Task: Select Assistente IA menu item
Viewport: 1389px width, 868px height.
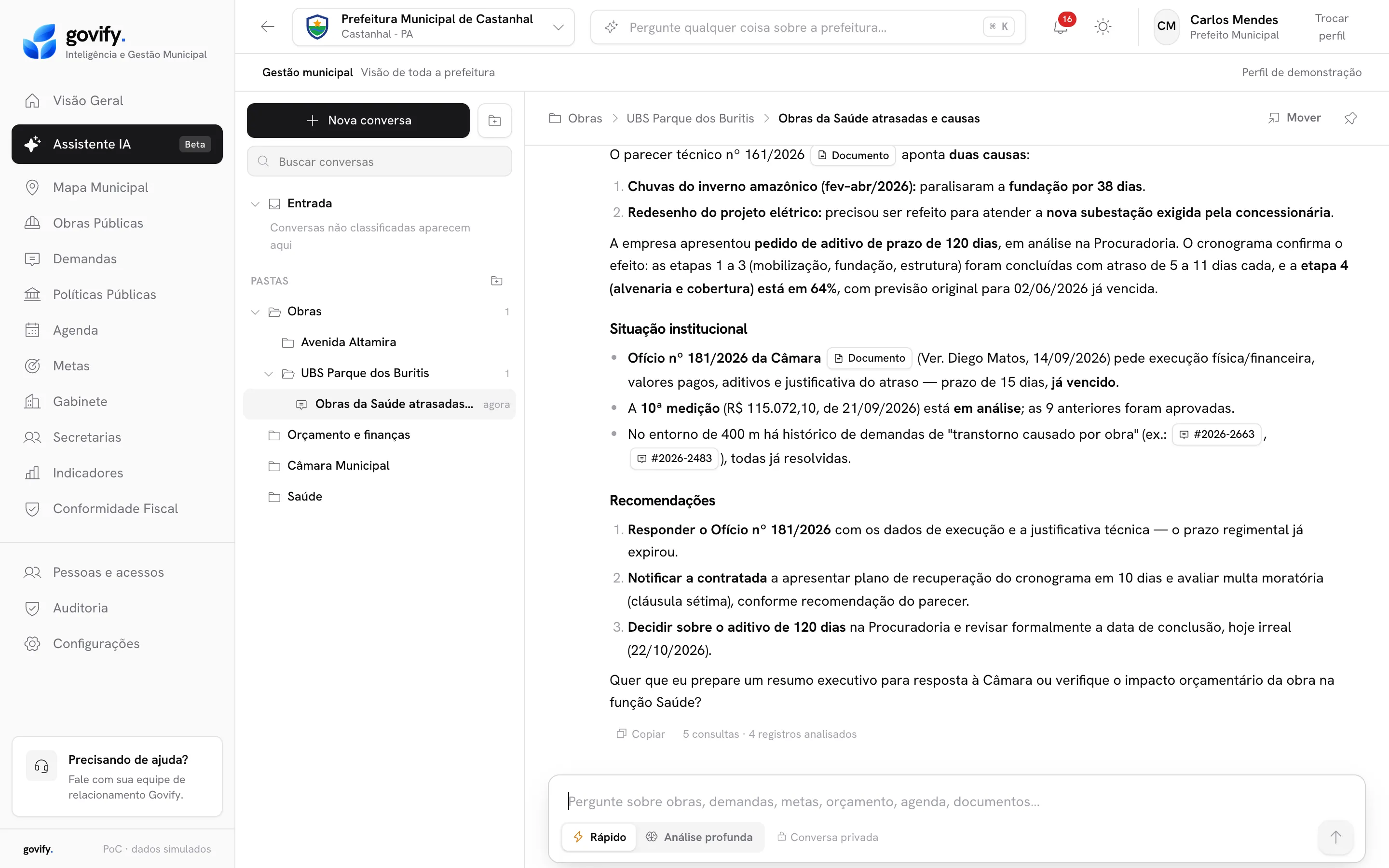Action: point(117,144)
